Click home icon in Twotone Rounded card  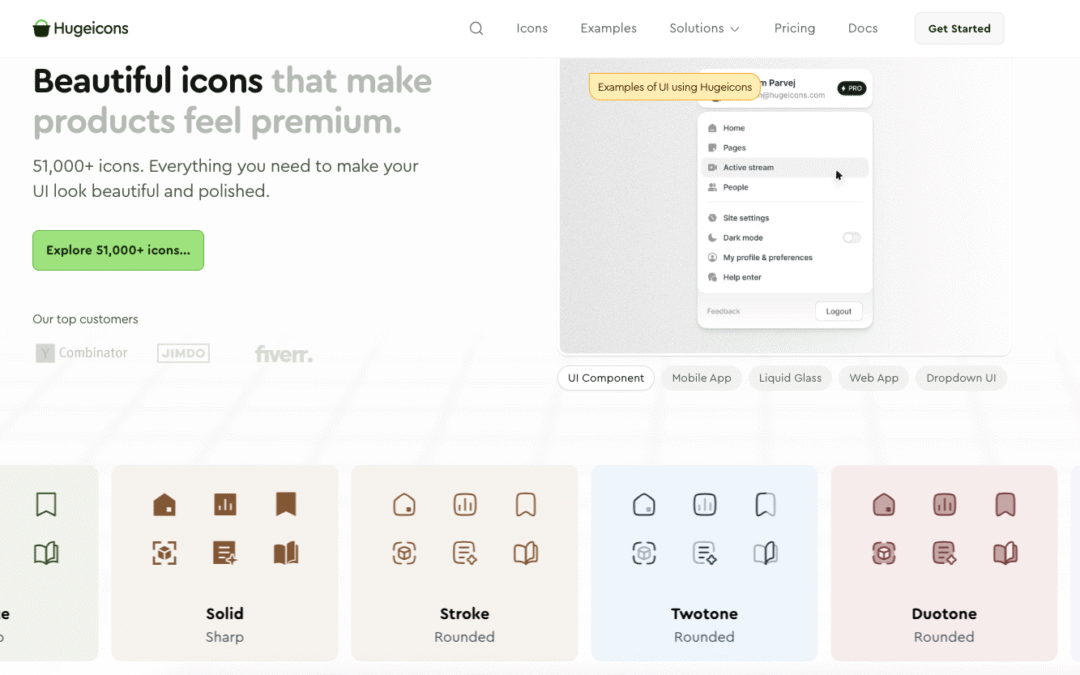coord(644,504)
